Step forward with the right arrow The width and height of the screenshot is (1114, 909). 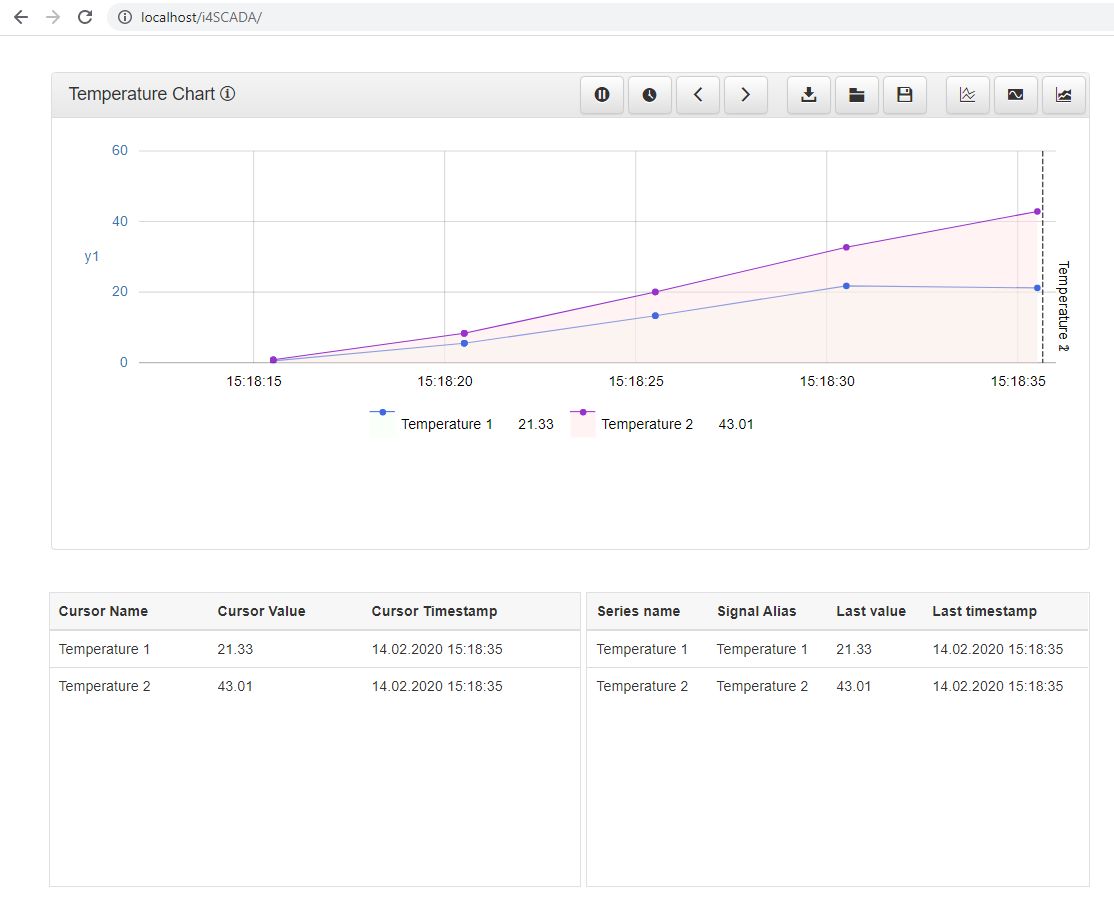pyautogui.click(x=745, y=94)
